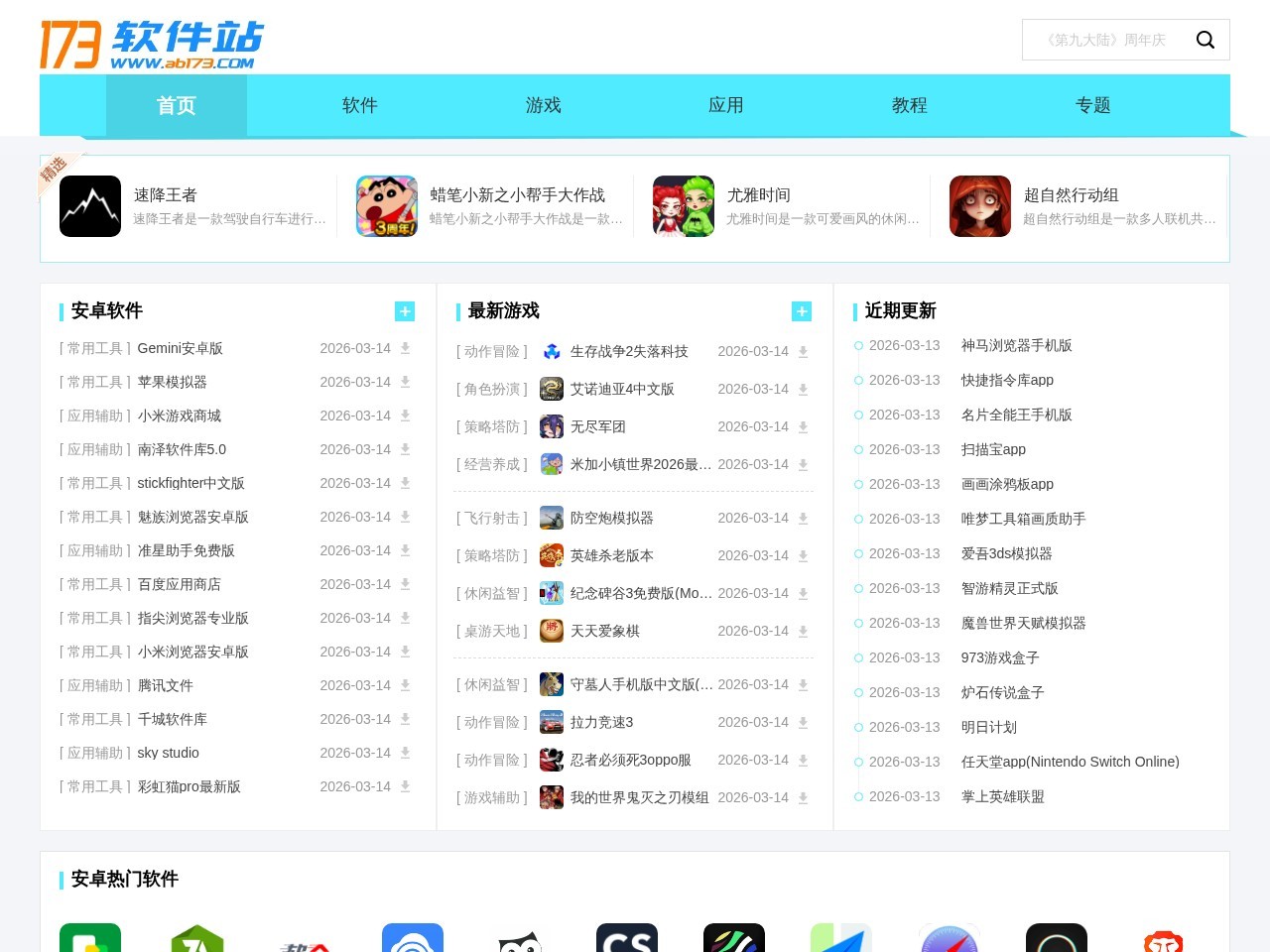Screen dimensions: 1270x952
Task: Select the Safari browser icon in hot apps
Action: [x=949, y=938]
